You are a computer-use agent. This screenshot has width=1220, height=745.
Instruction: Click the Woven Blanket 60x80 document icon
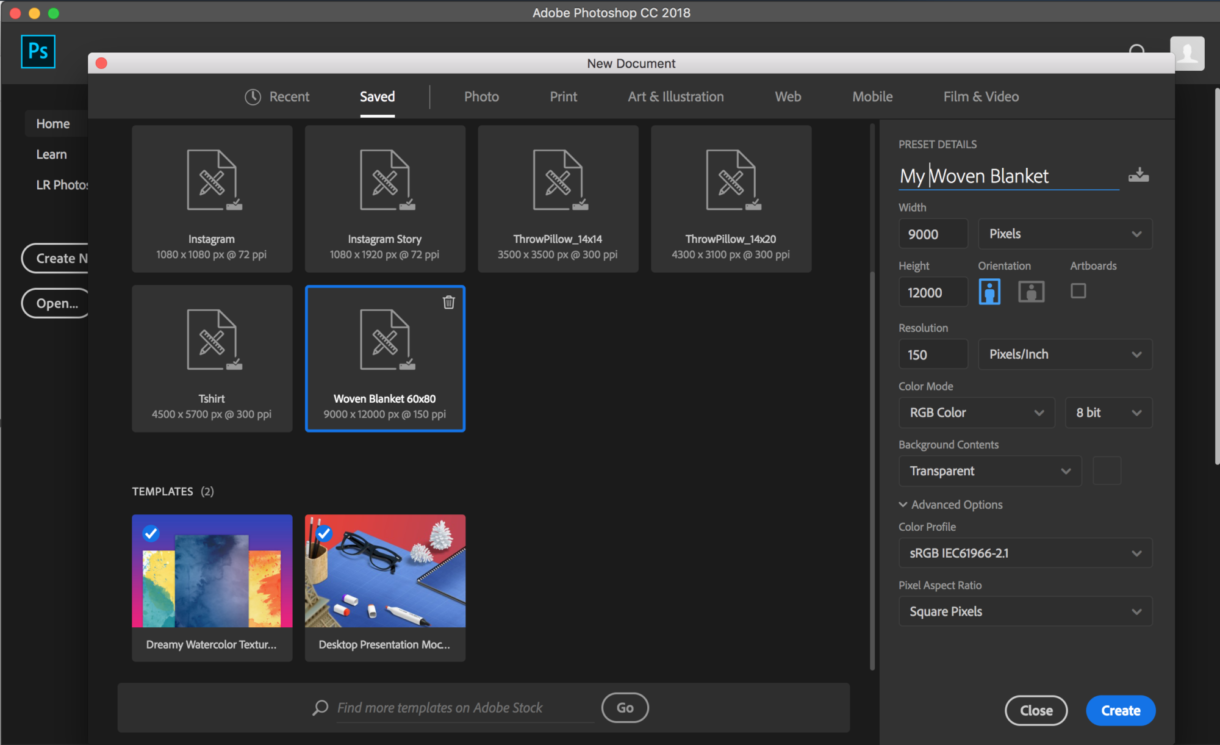(x=385, y=340)
